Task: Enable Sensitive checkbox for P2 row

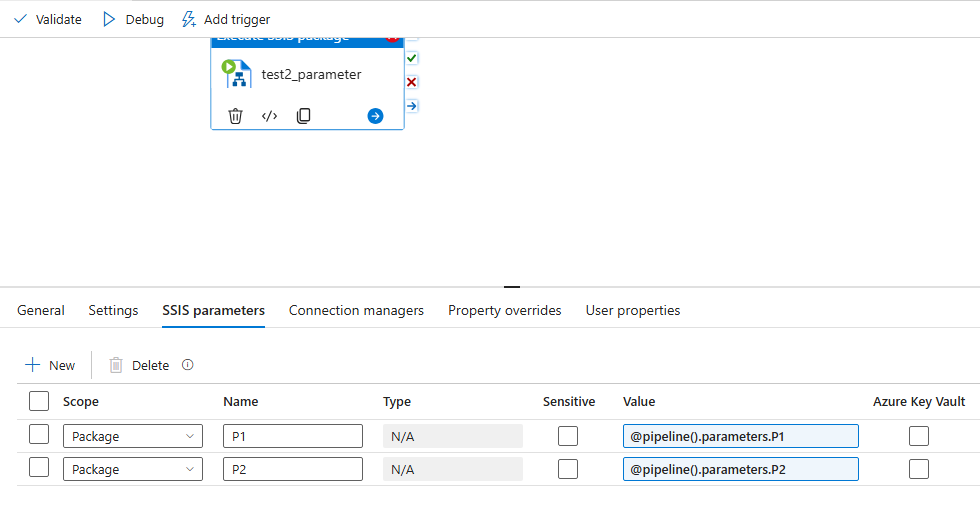Action: coord(568,469)
